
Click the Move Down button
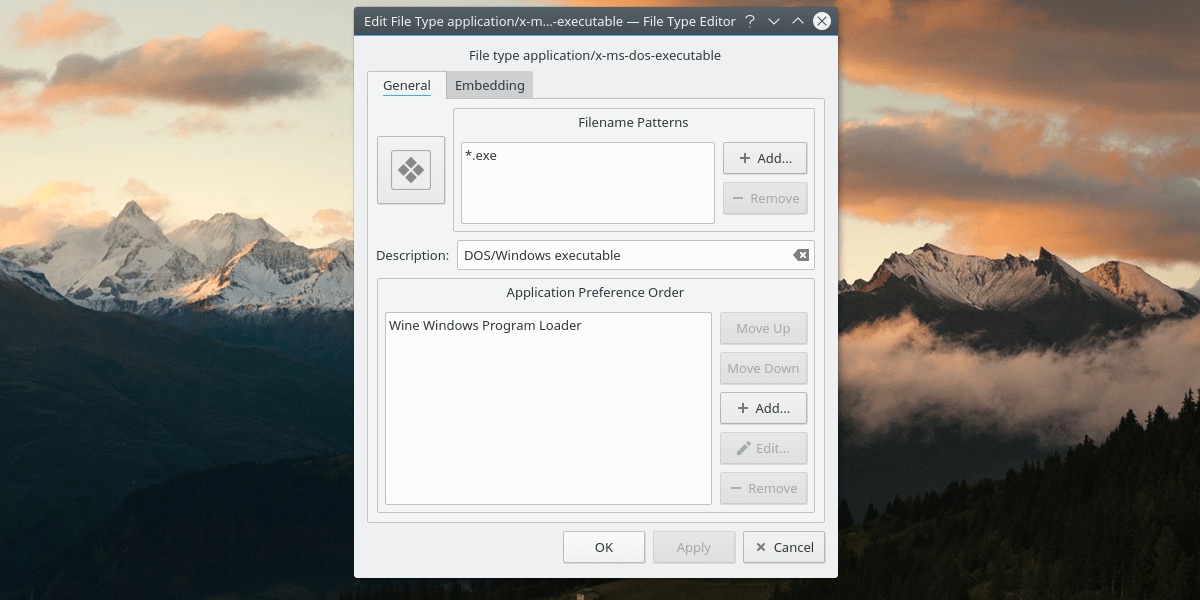pyautogui.click(x=763, y=368)
